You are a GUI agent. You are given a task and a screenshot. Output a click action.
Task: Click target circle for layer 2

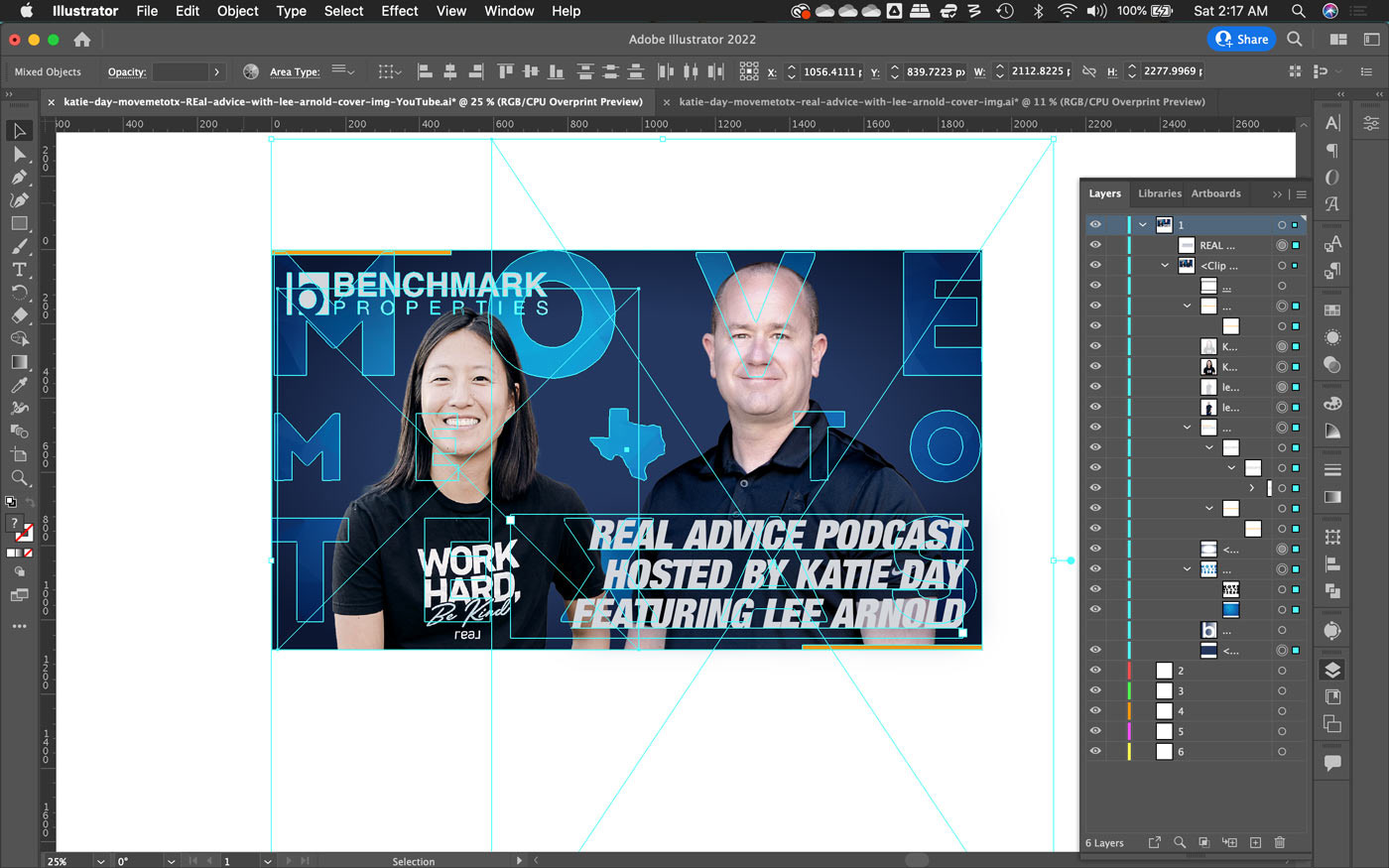tap(1282, 671)
